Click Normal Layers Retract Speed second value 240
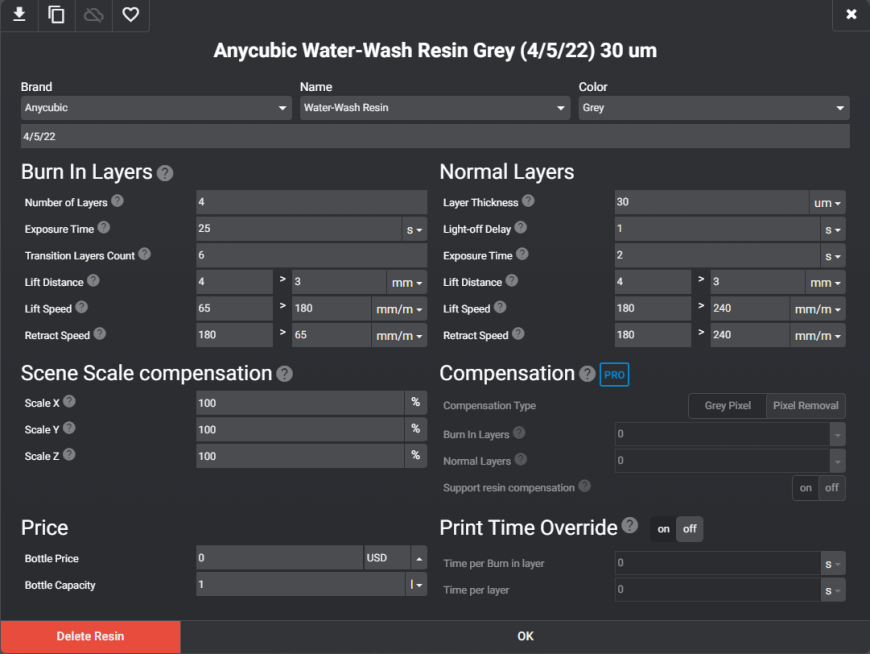Viewport: 870px width, 654px height. [x=750, y=336]
